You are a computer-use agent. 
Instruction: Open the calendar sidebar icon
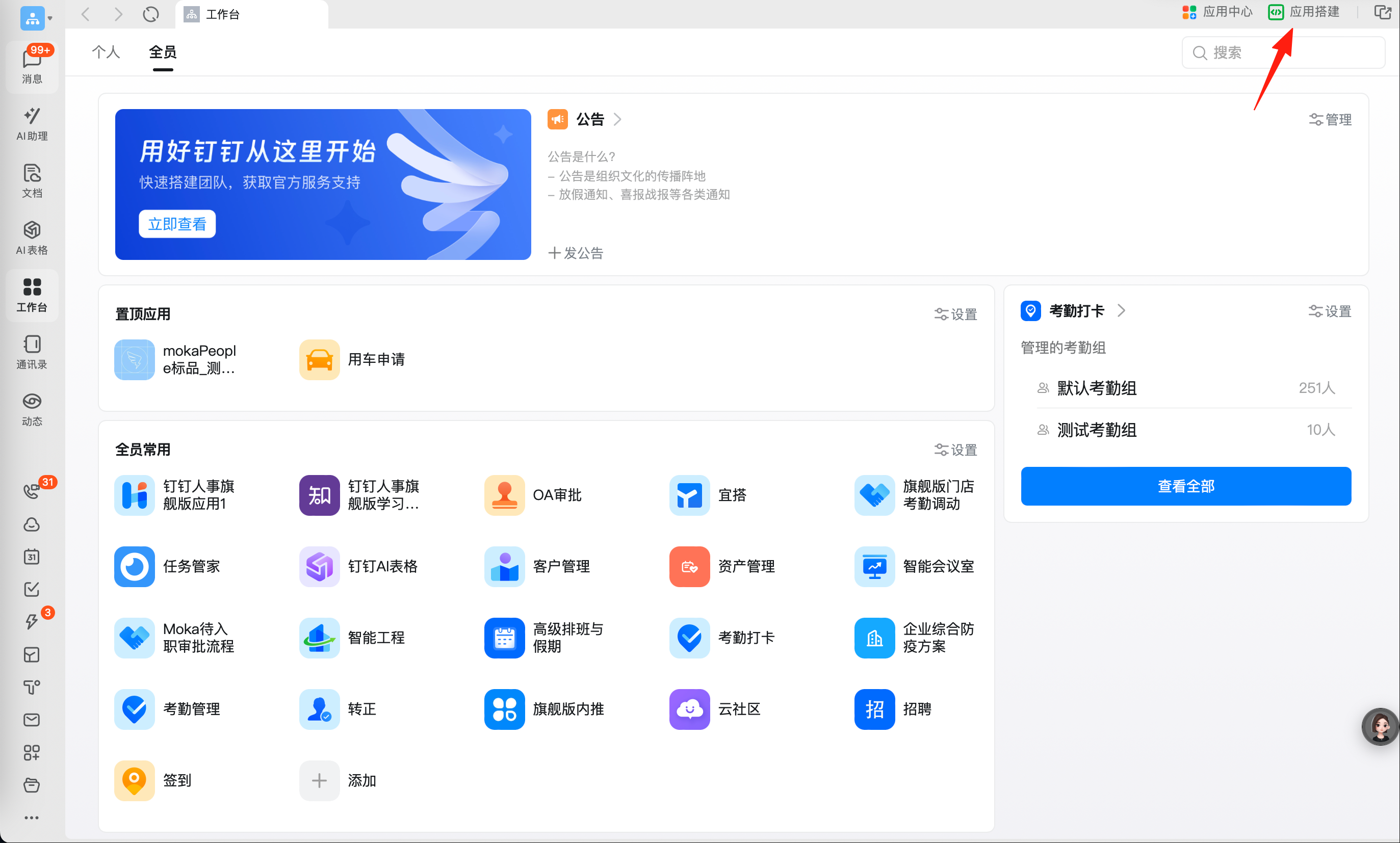(x=32, y=557)
